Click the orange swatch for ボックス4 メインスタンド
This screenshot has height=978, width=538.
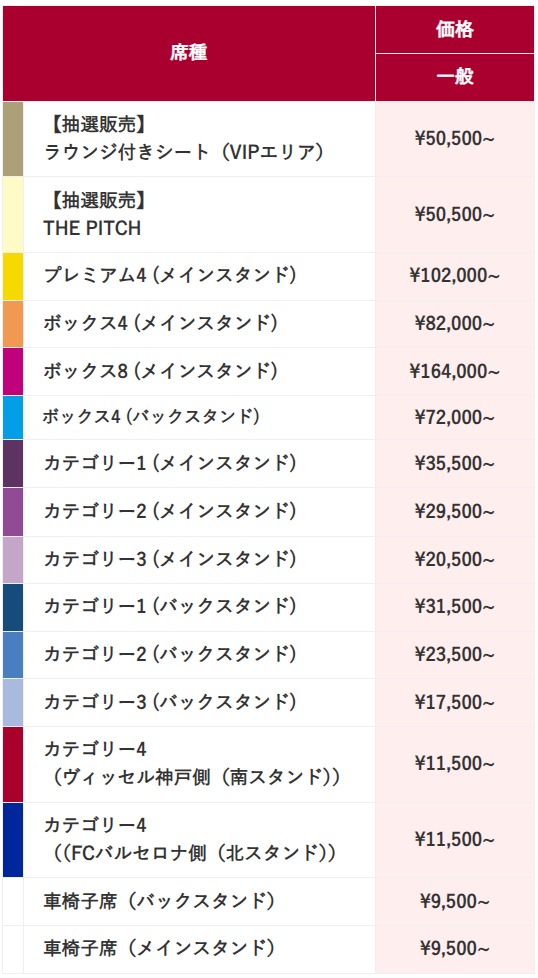(x=13, y=324)
